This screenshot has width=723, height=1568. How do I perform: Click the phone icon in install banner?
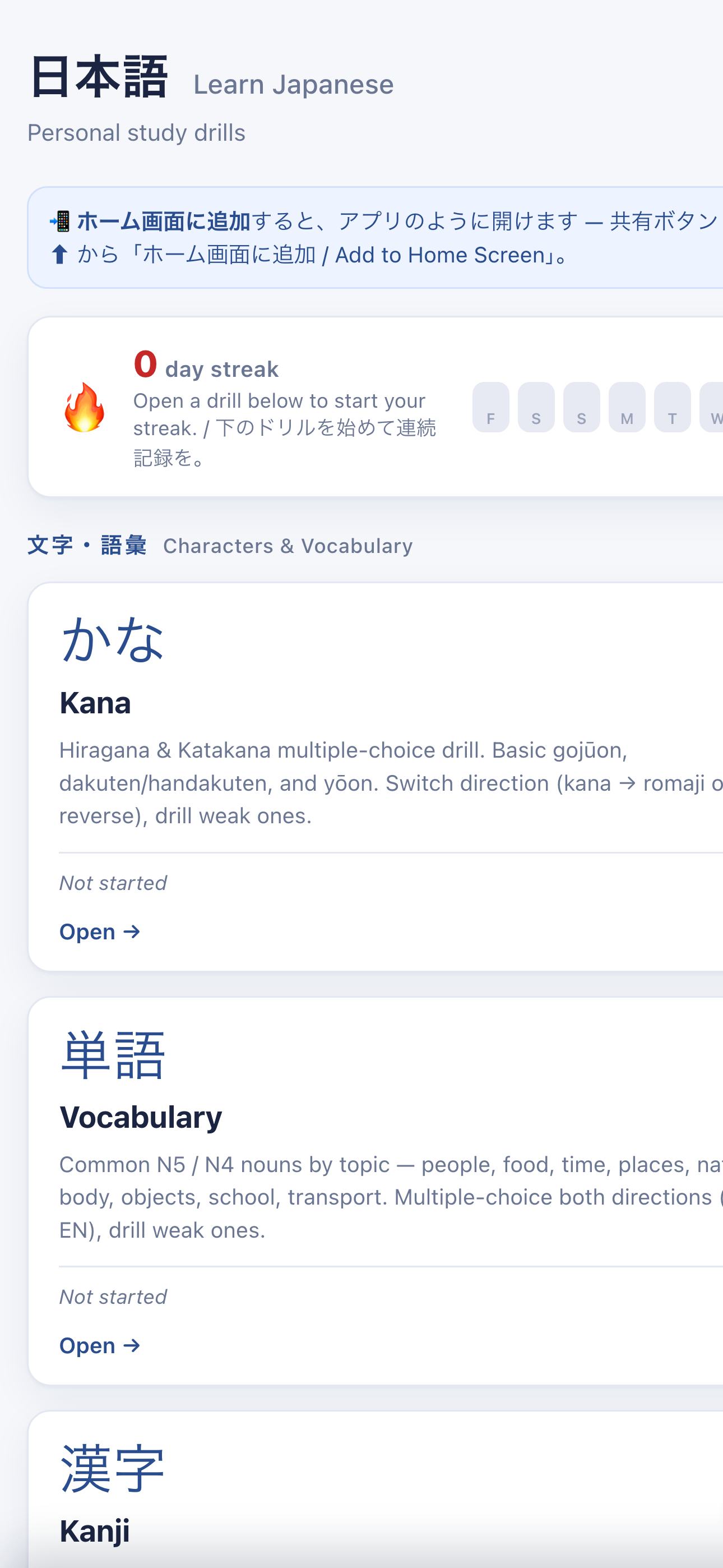[x=61, y=221]
